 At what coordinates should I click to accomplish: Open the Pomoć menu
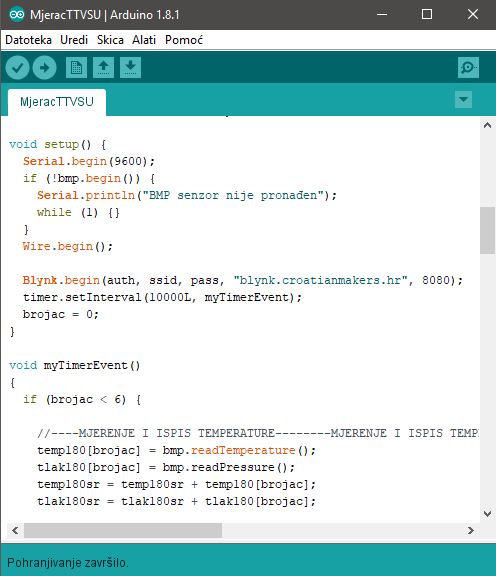(x=184, y=40)
